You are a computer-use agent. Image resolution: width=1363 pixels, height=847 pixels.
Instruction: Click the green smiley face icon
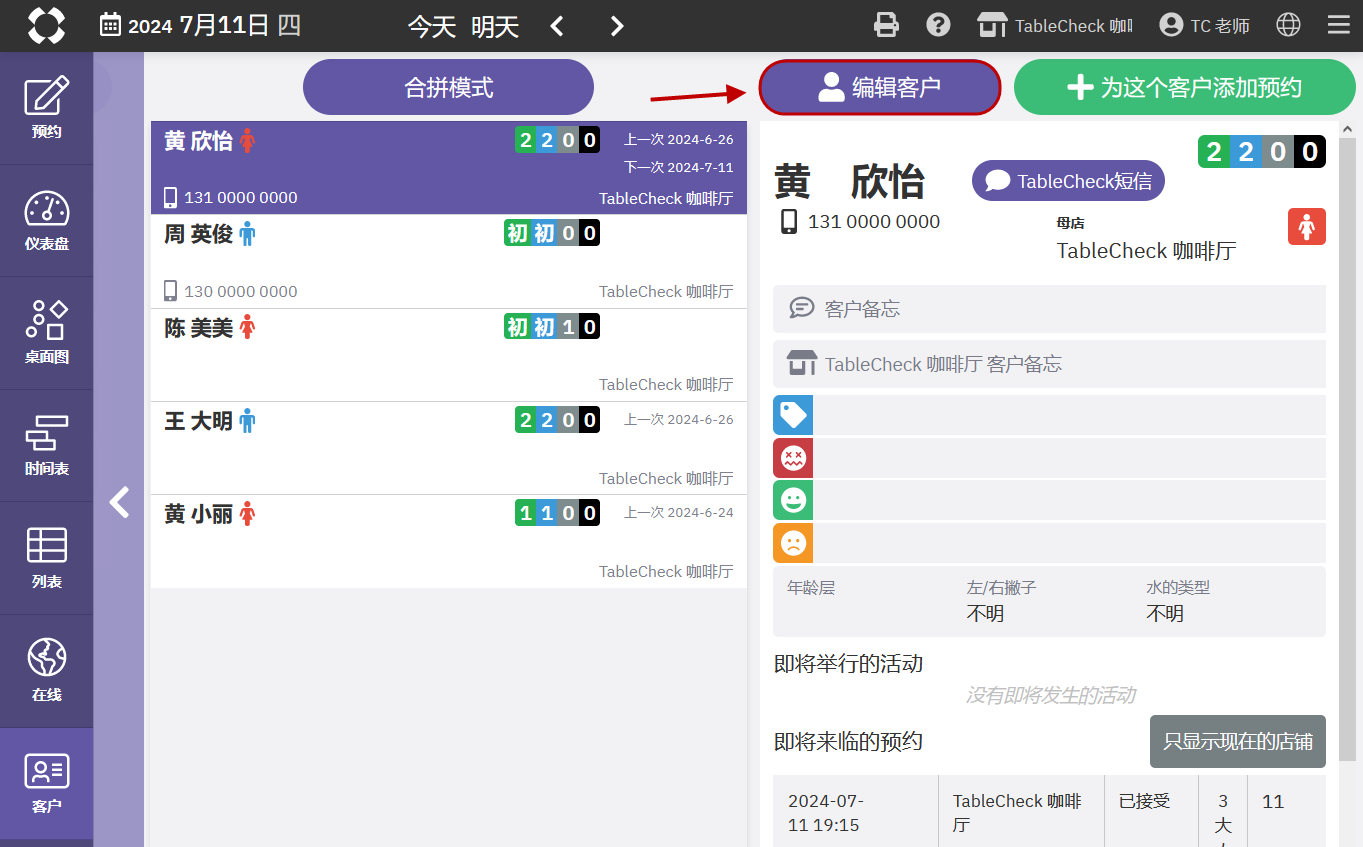793,500
